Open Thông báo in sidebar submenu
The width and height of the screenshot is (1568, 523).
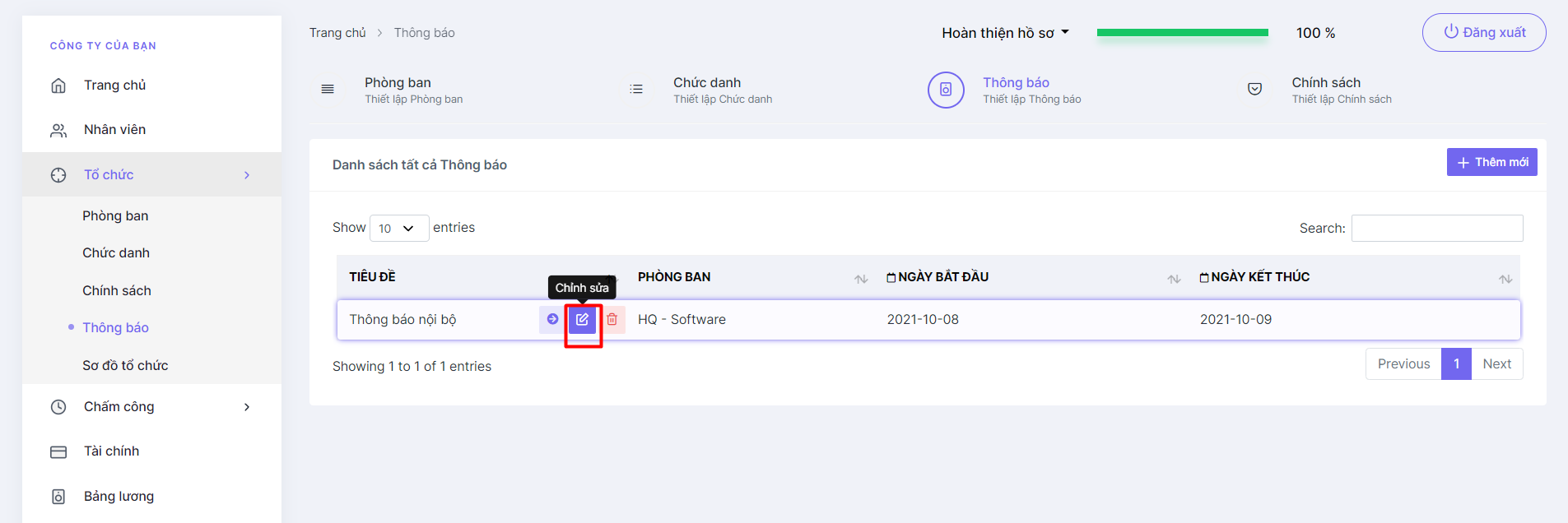pos(115,327)
